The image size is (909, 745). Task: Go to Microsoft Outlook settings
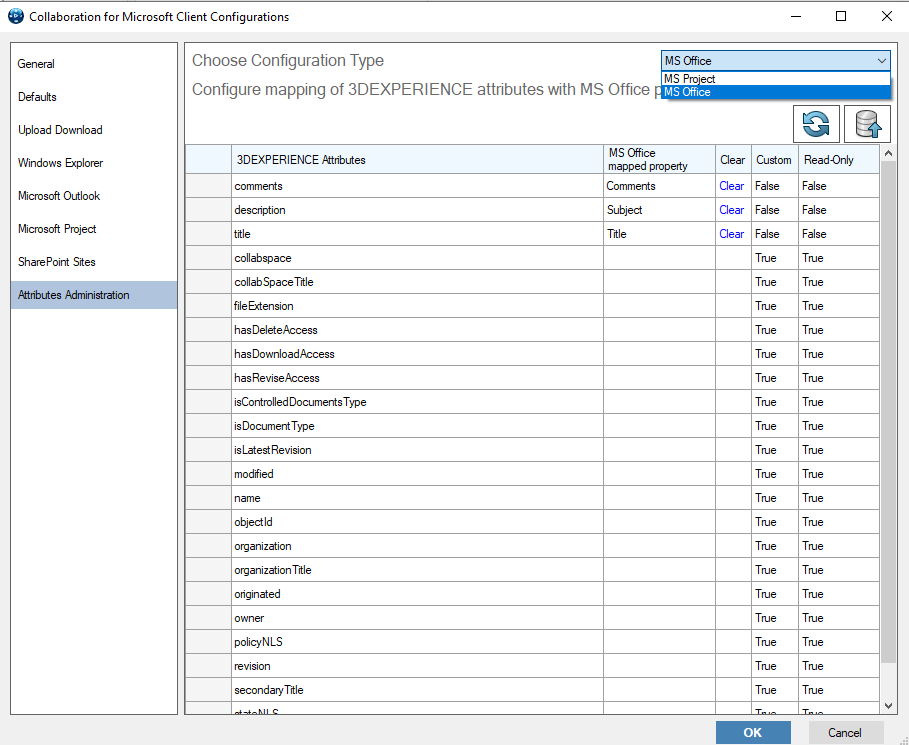pos(94,196)
